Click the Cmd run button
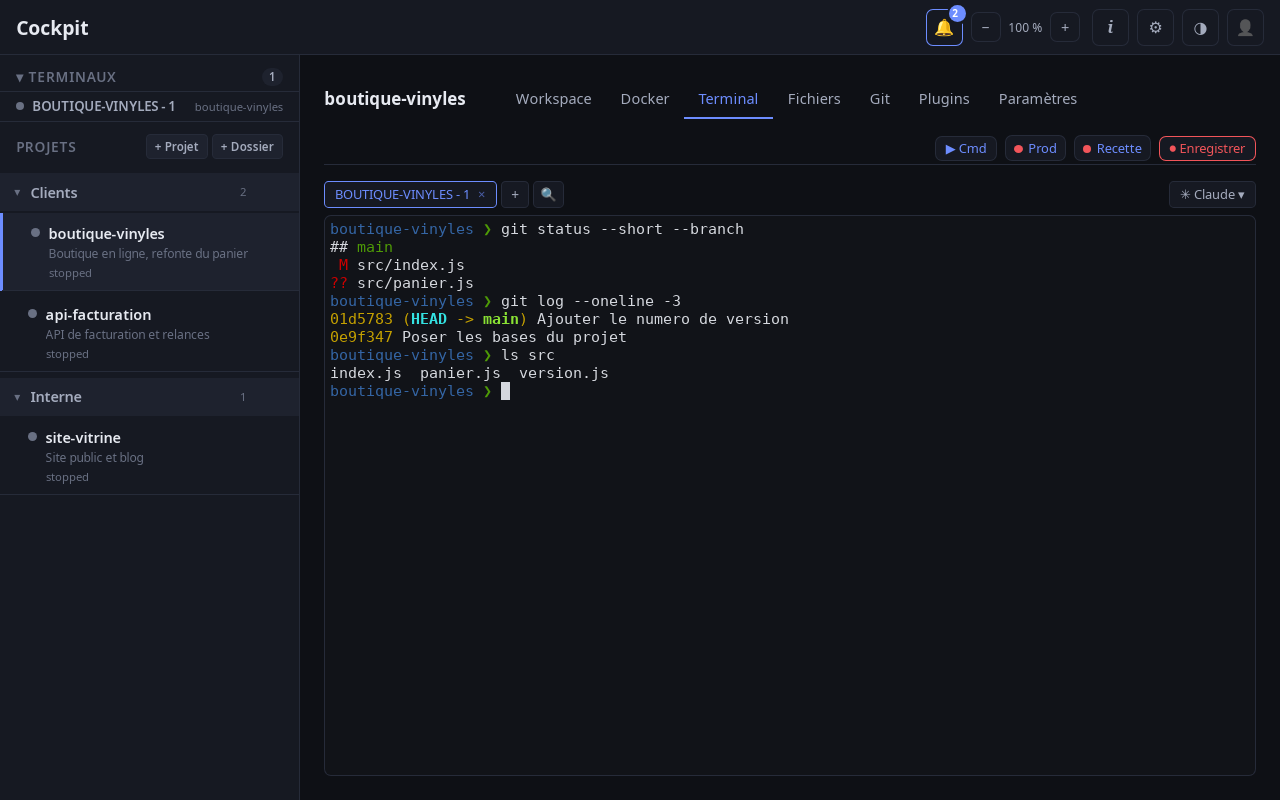The height and width of the screenshot is (800, 1280). [x=966, y=148]
